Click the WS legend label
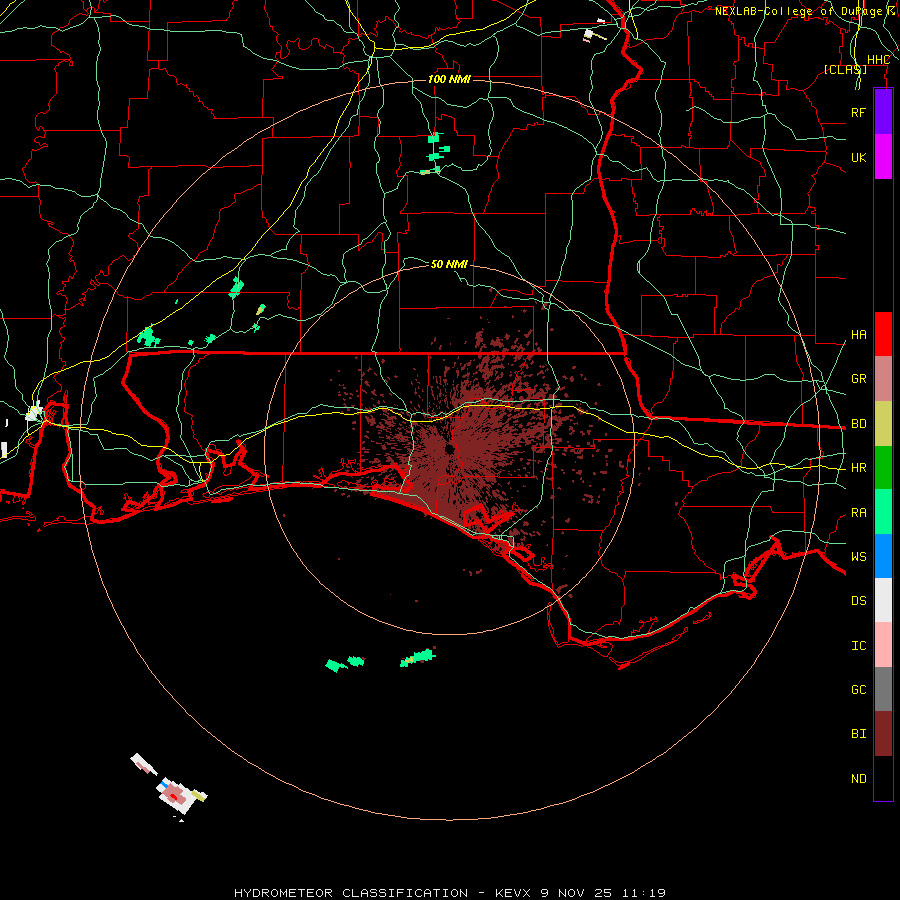Screen dimensions: 900x900 (x=858, y=557)
